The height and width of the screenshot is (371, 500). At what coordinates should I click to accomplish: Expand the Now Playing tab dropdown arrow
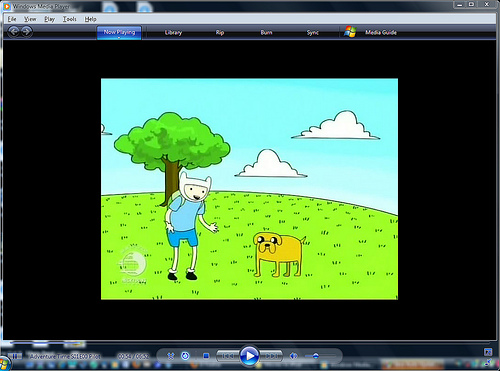click(x=119, y=37)
